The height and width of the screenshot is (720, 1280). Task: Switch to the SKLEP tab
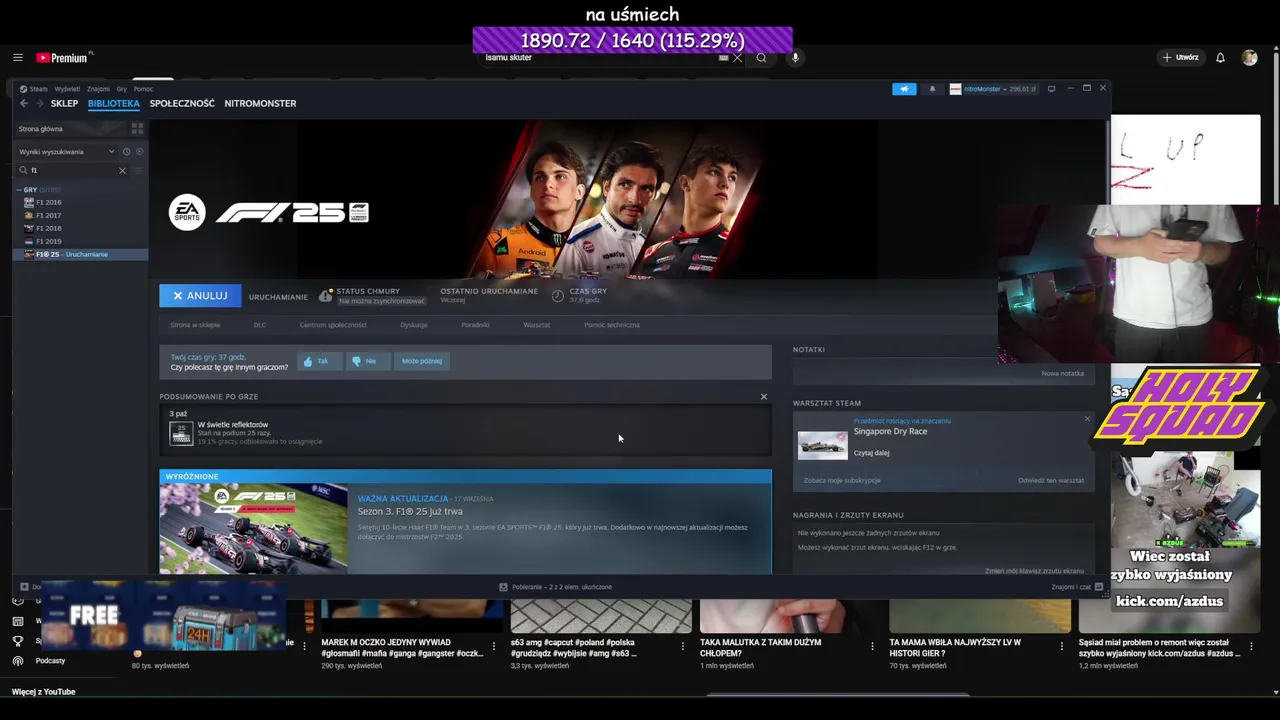(64, 103)
